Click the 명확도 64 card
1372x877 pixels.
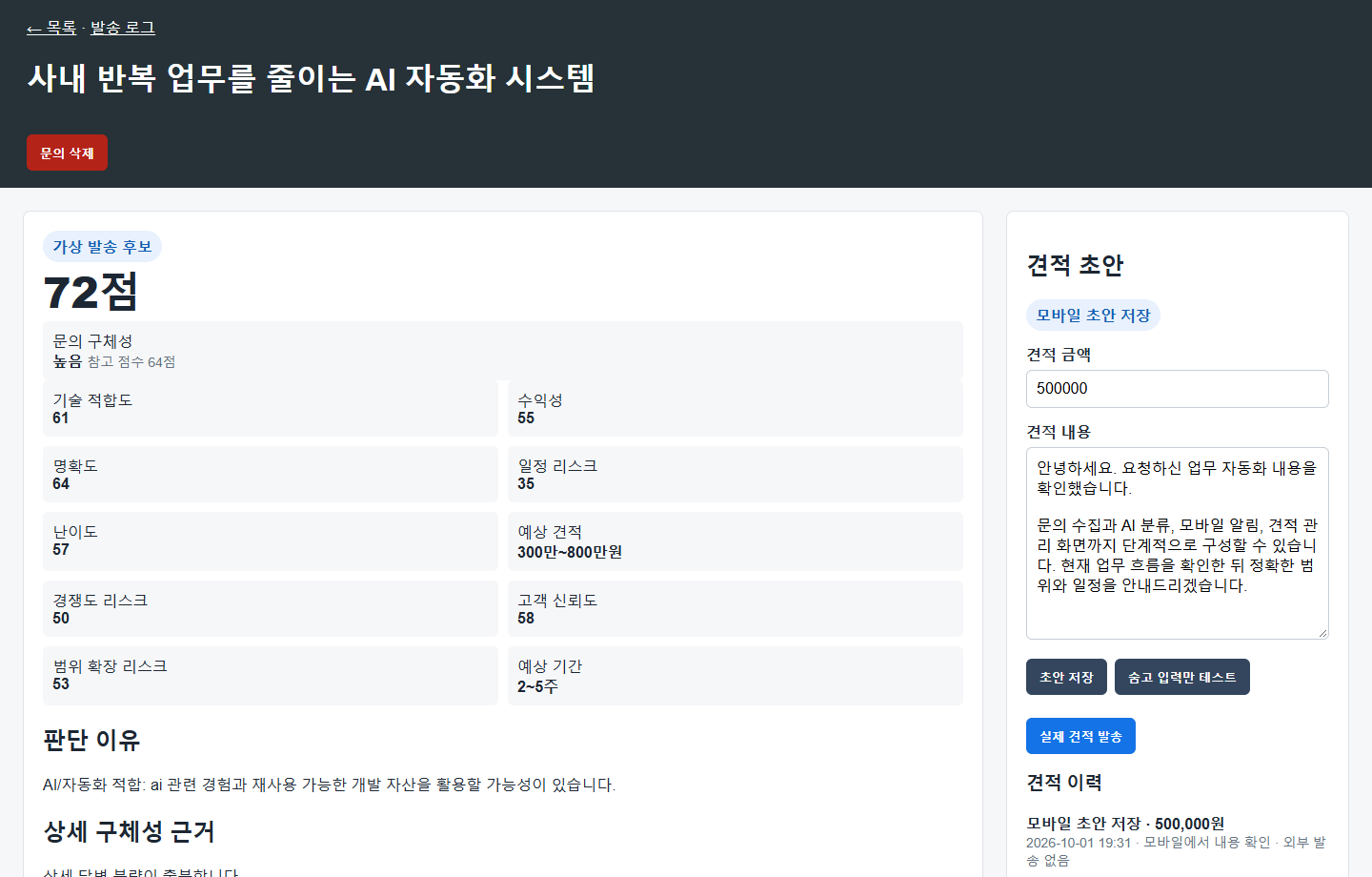[271, 474]
